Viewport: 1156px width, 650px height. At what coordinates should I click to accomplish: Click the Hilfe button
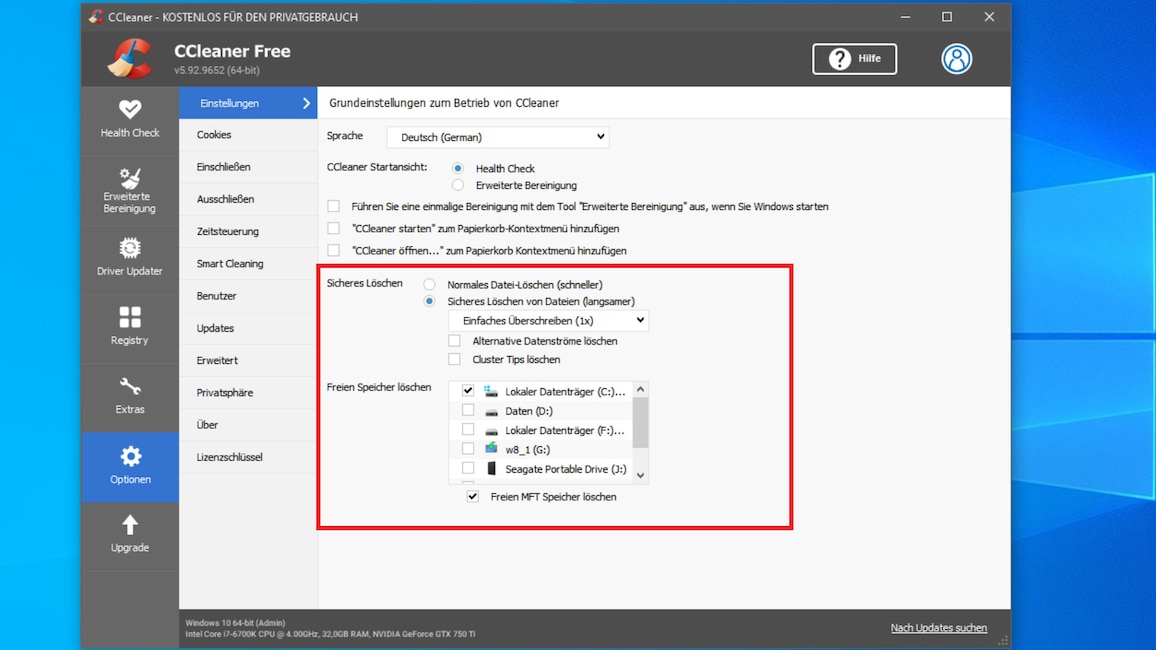854,59
